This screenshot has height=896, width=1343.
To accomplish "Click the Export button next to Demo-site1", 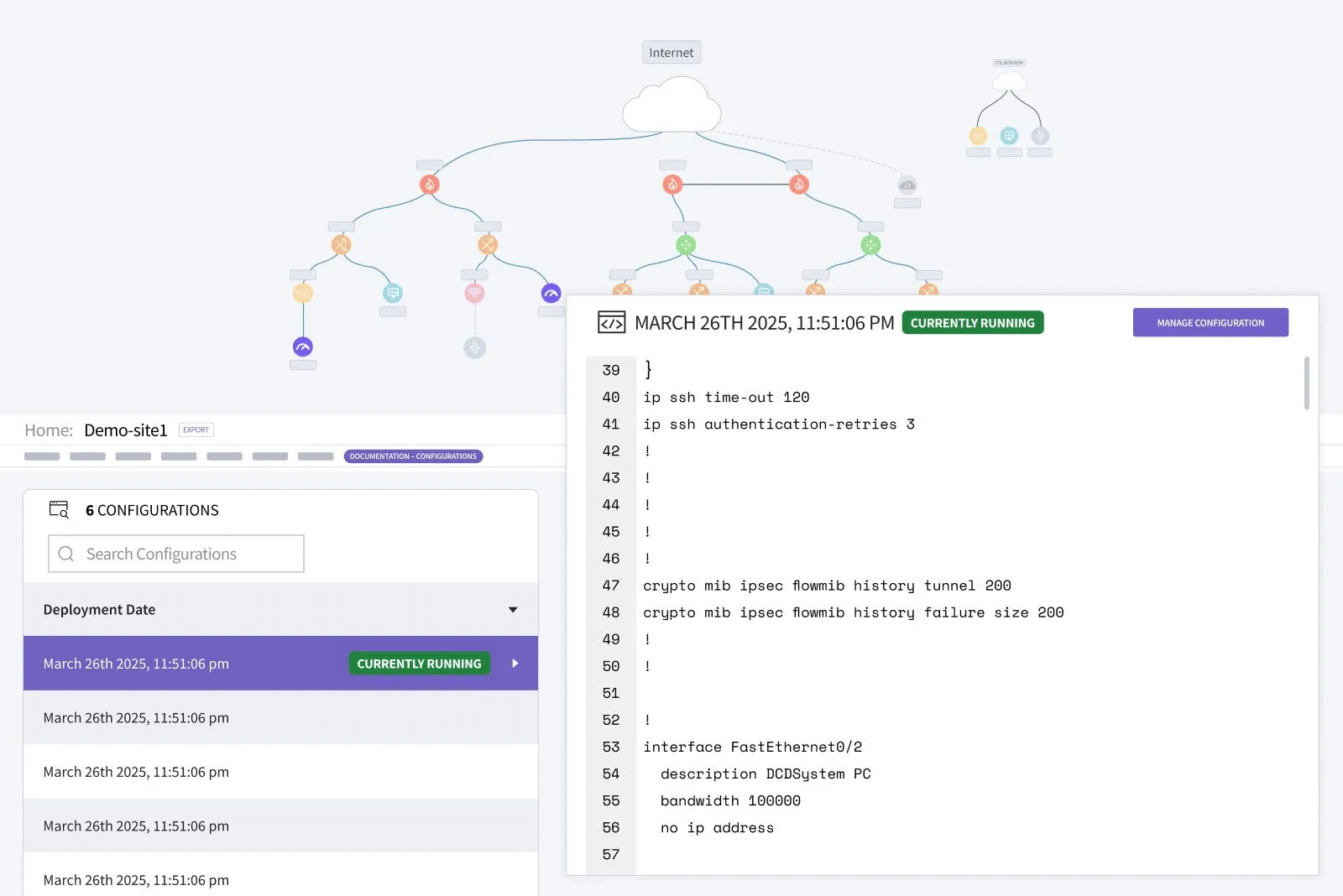I will click(x=196, y=430).
